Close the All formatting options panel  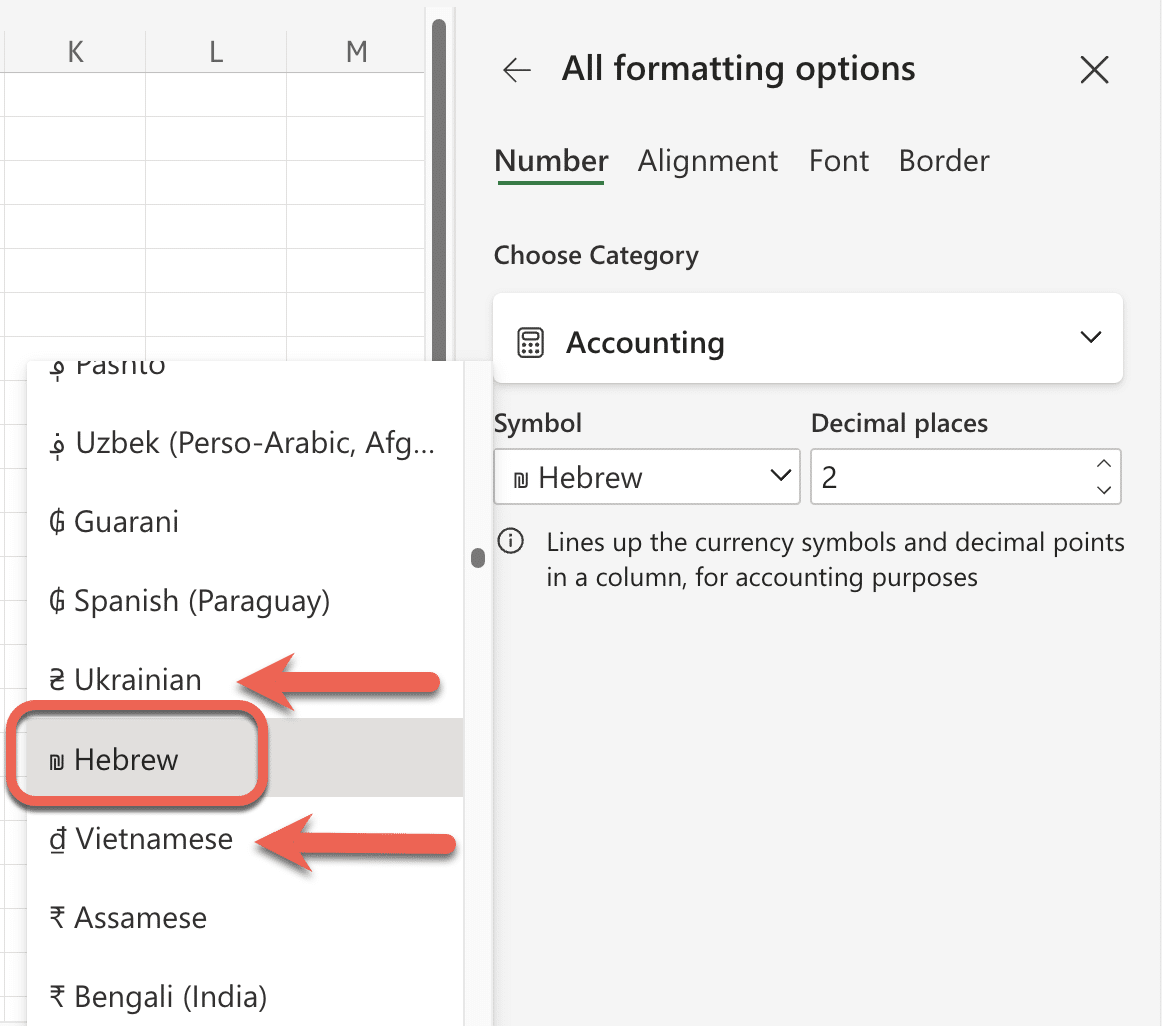pyautogui.click(x=1095, y=70)
